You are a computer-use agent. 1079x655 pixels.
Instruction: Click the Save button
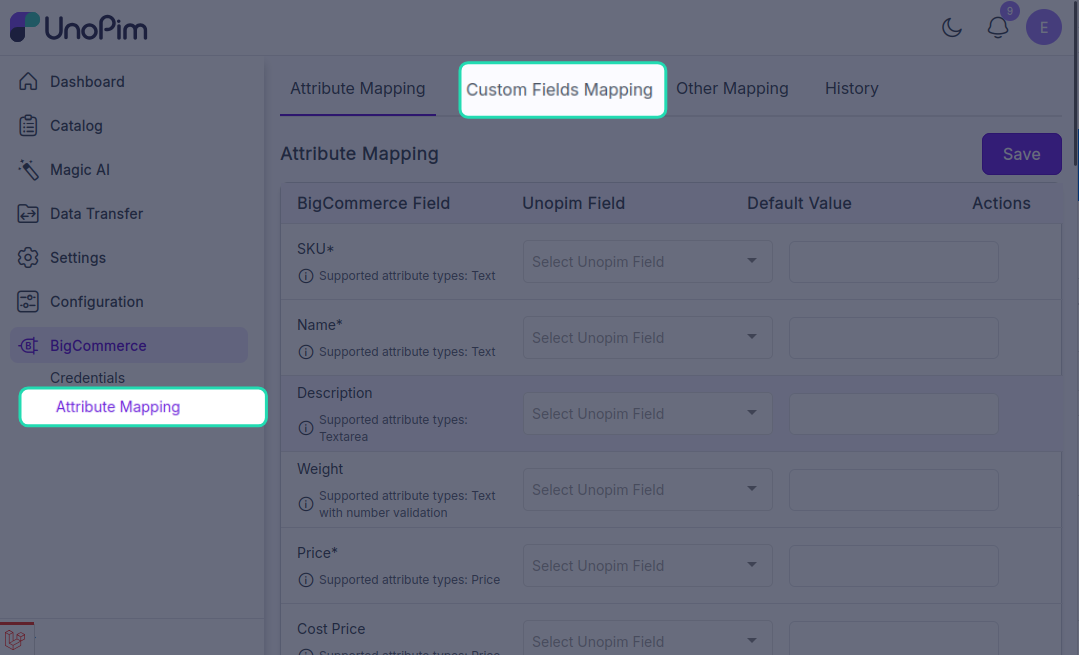point(1021,154)
